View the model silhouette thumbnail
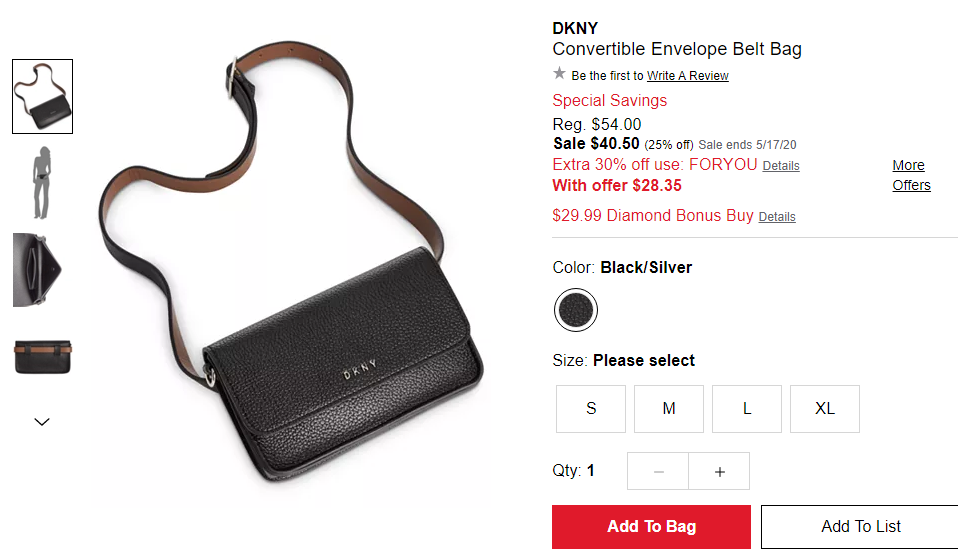Viewport: 958px width, 556px height. [42, 183]
